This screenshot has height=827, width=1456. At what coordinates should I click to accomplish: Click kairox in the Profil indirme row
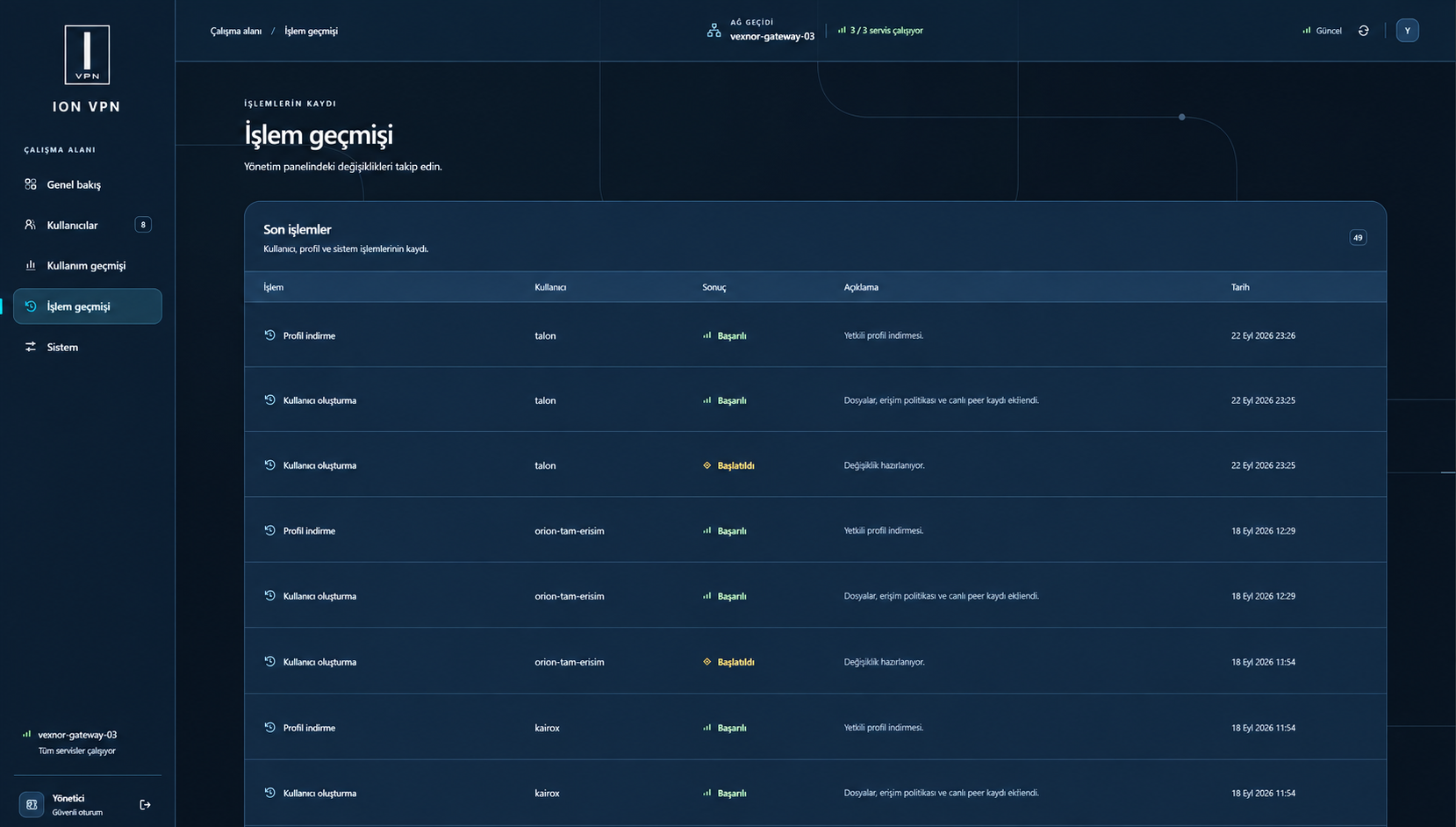tap(547, 728)
